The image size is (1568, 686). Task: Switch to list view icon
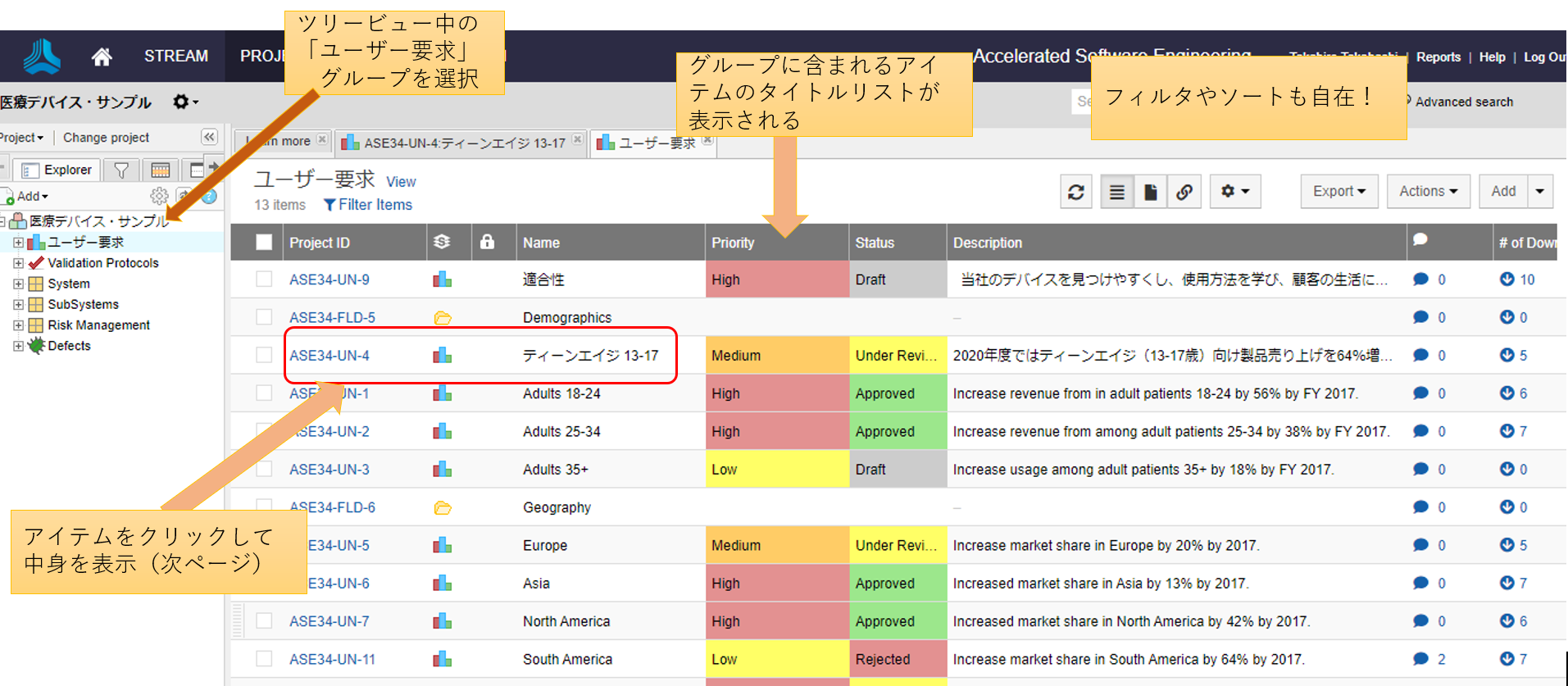coord(1116,192)
